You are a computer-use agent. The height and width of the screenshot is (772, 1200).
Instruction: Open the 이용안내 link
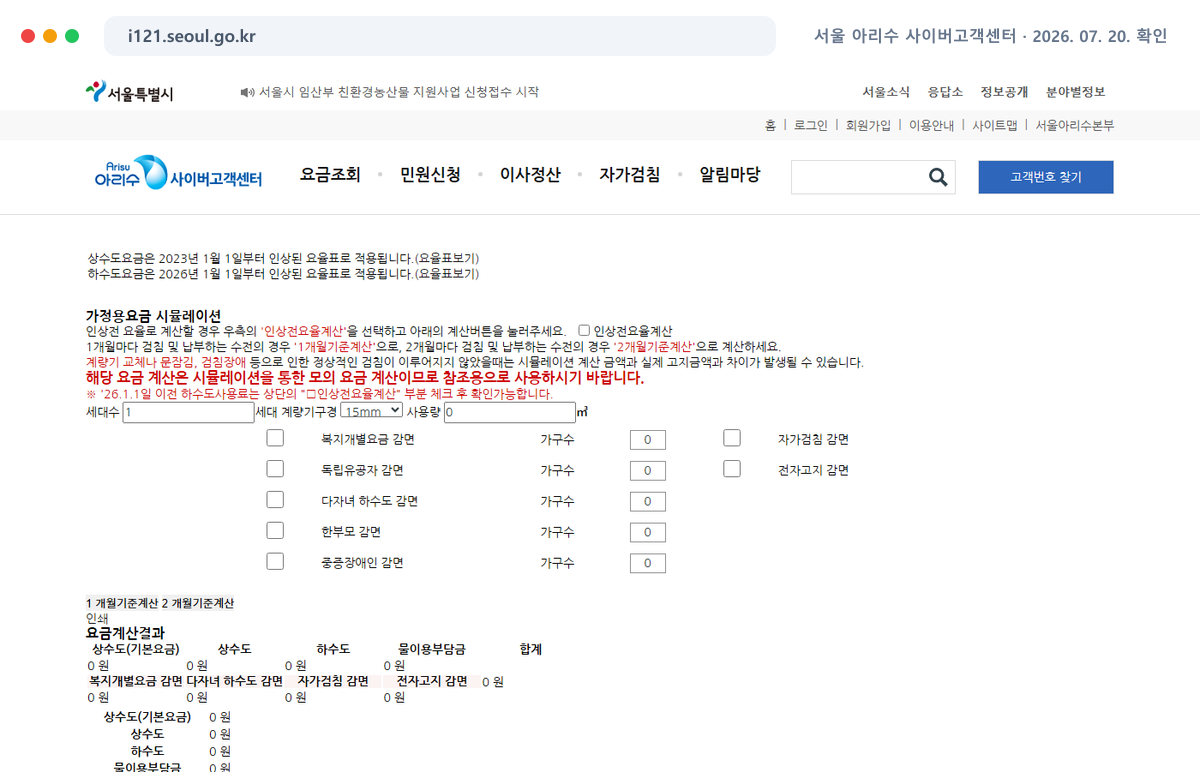coord(931,125)
